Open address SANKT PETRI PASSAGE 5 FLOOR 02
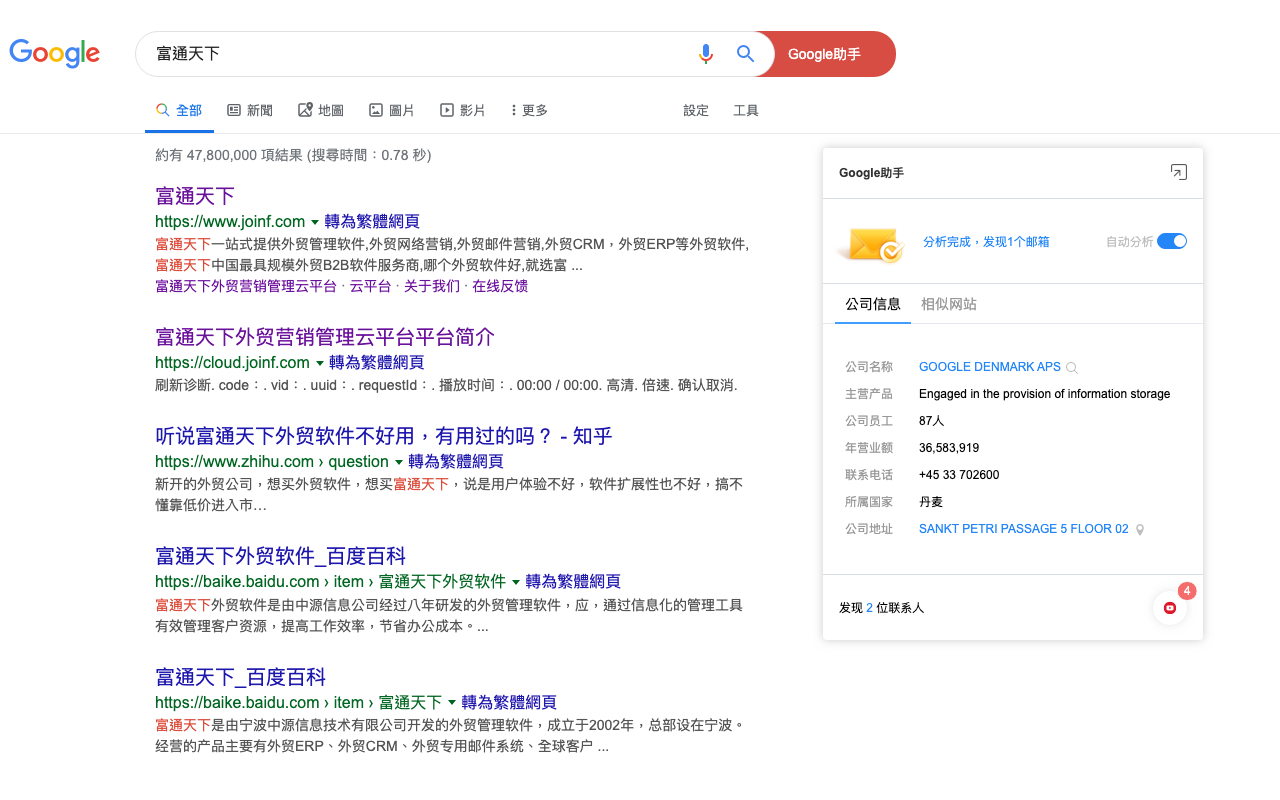The width and height of the screenshot is (1280, 800). point(1024,529)
